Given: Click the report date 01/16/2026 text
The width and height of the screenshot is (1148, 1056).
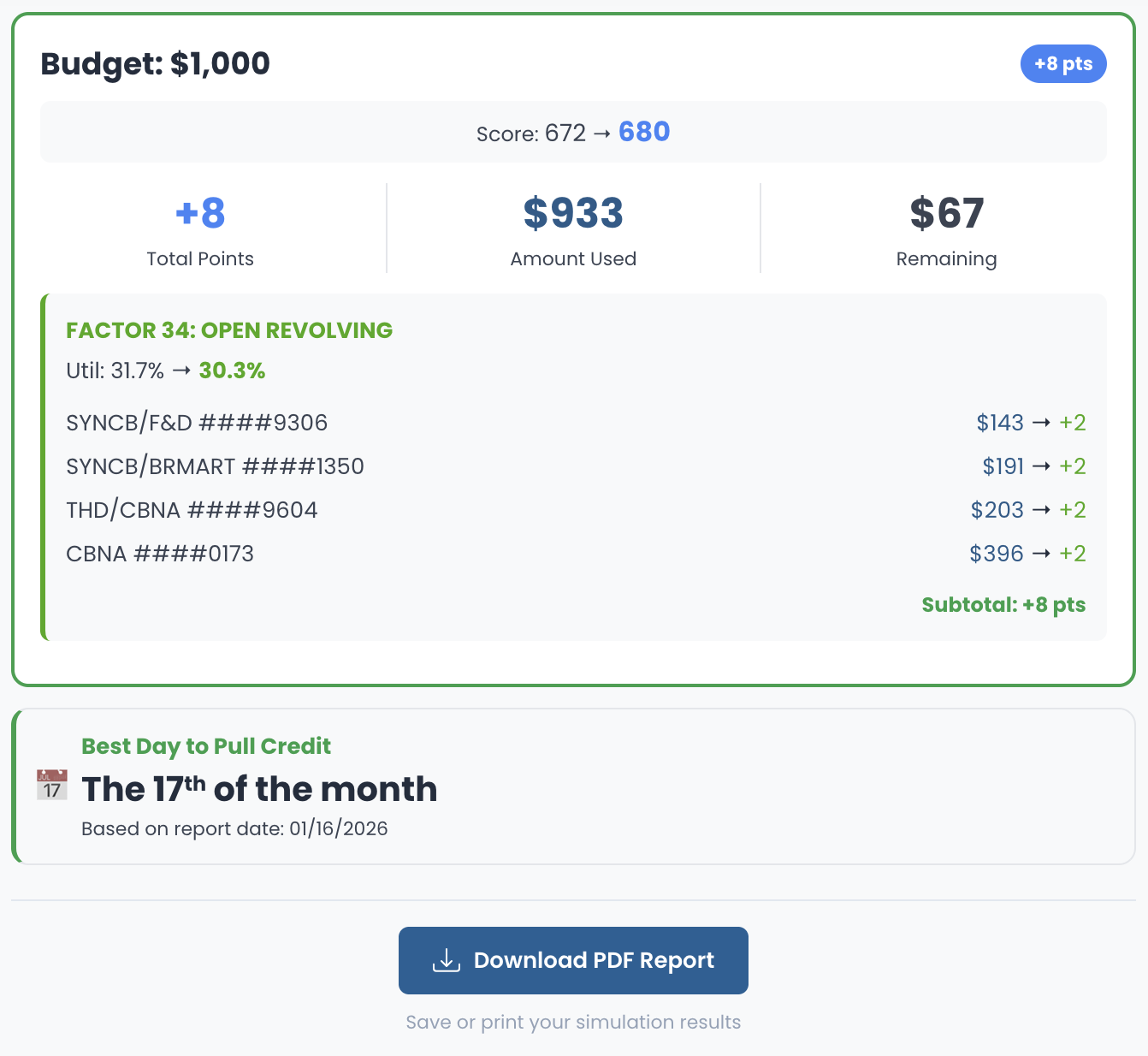Looking at the screenshot, I should (338, 828).
